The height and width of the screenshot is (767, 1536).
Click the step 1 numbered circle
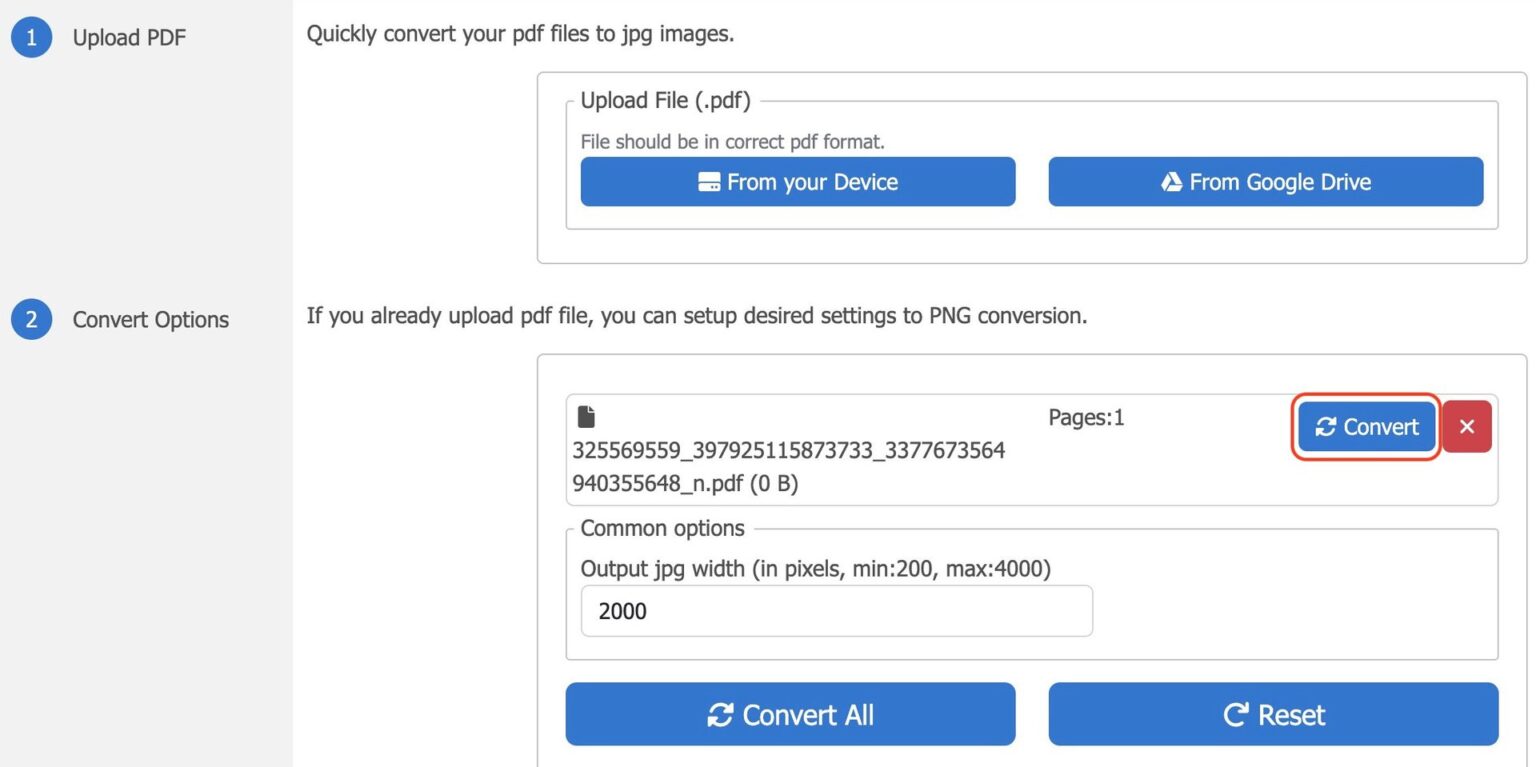[31, 38]
